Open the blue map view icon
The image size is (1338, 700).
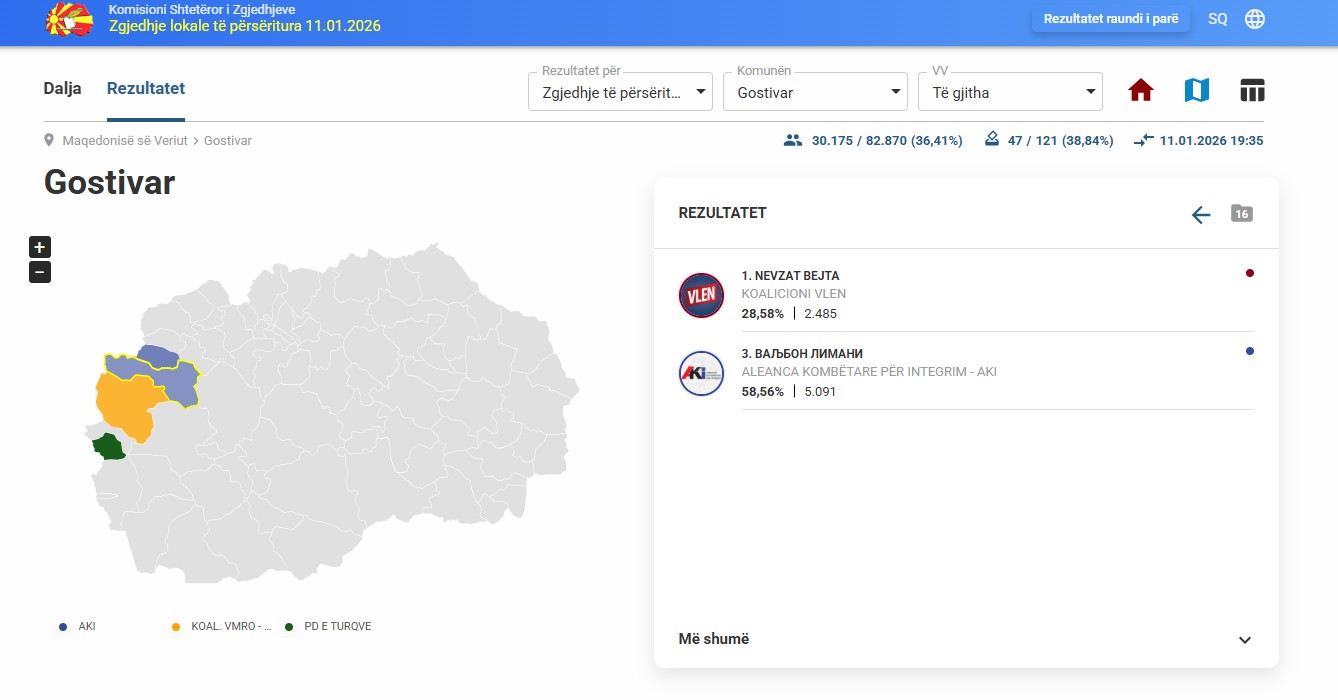pyautogui.click(x=1196, y=91)
